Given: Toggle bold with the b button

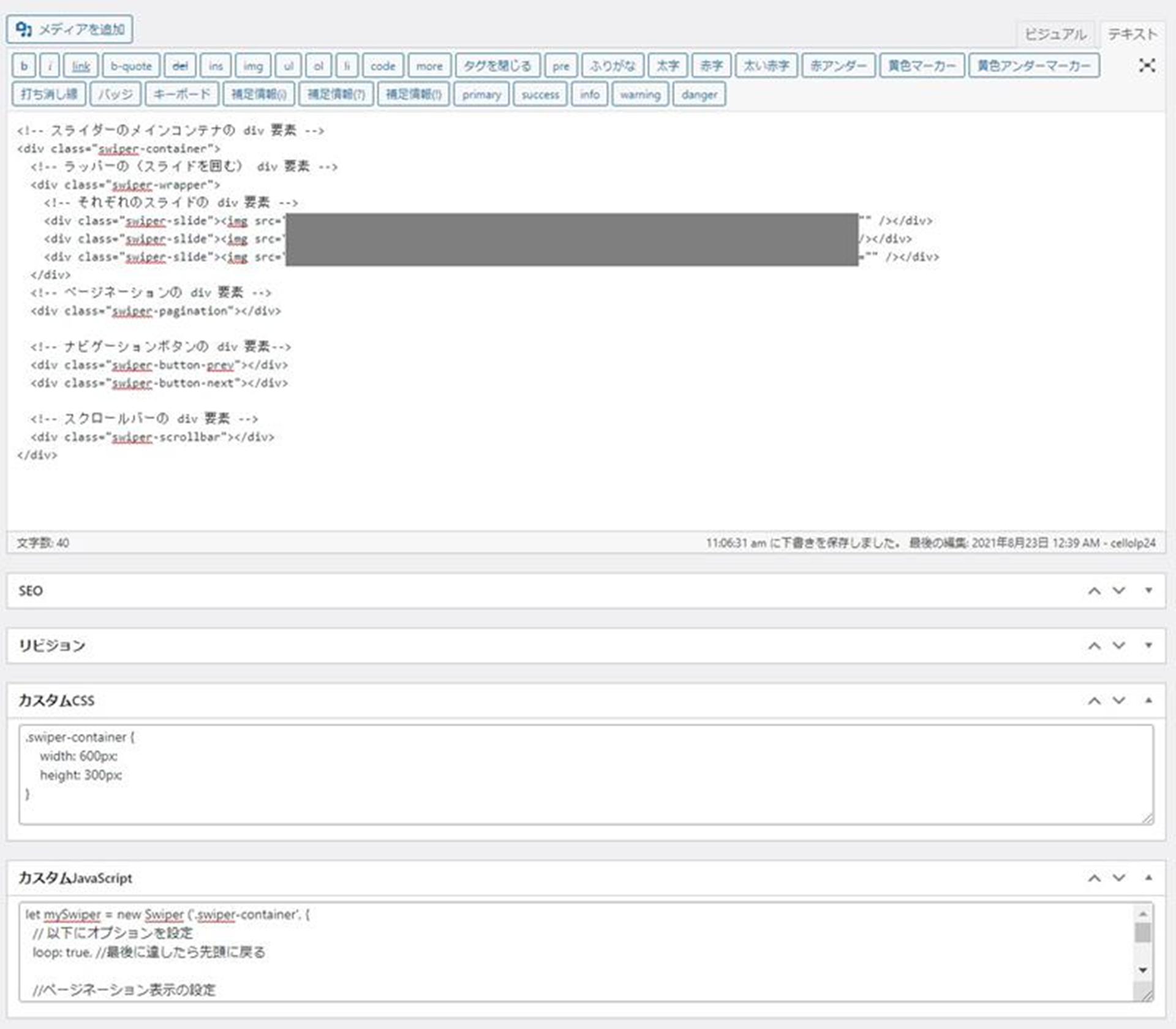Looking at the screenshot, I should click(23, 66).
